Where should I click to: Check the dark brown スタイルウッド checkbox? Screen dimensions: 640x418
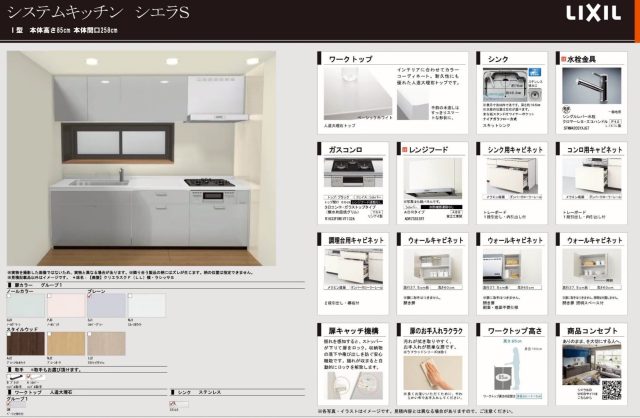pyautogui.click(x=9, y=334)
